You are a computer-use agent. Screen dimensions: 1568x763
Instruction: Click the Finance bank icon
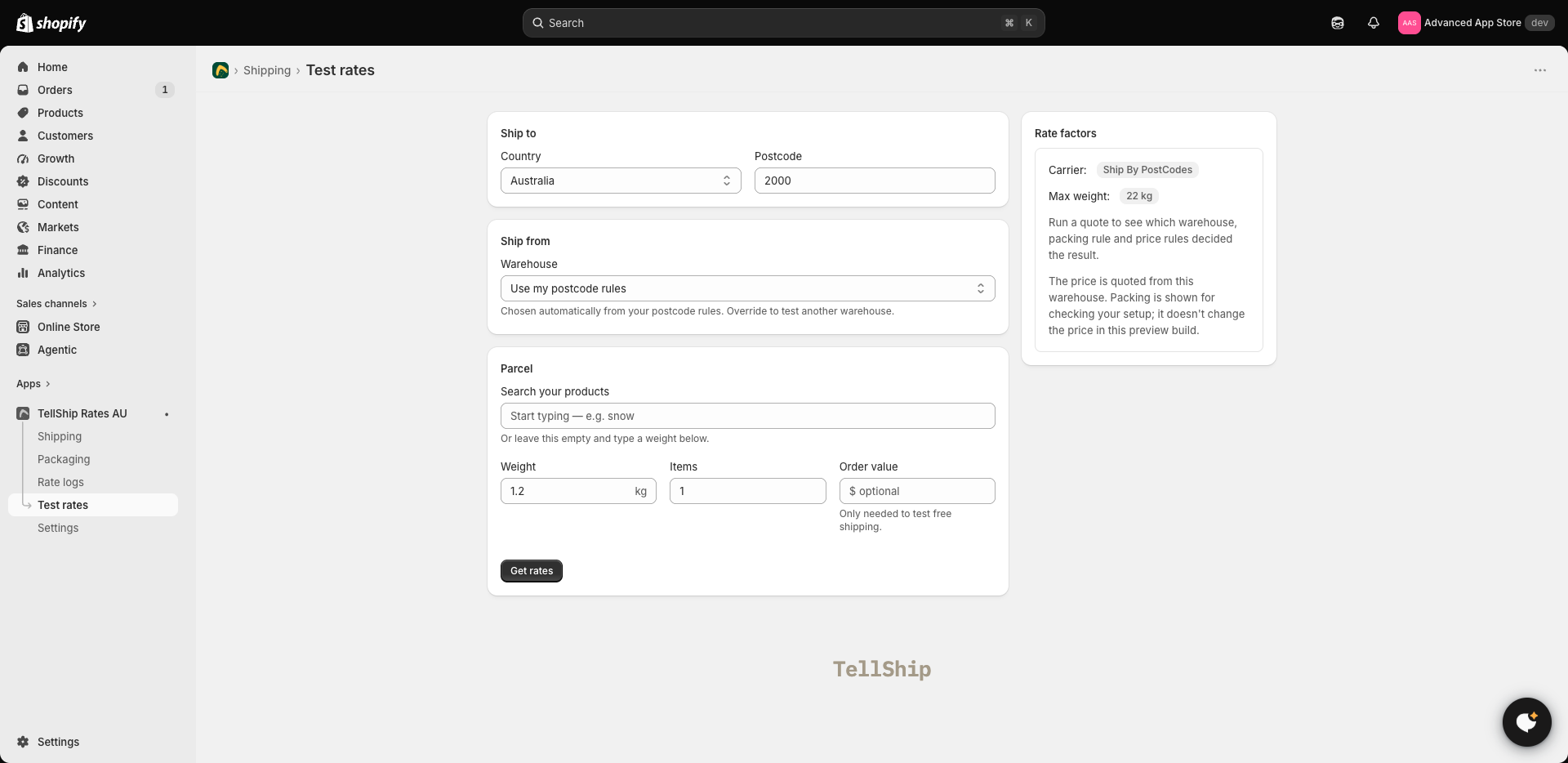click(23, 250)
